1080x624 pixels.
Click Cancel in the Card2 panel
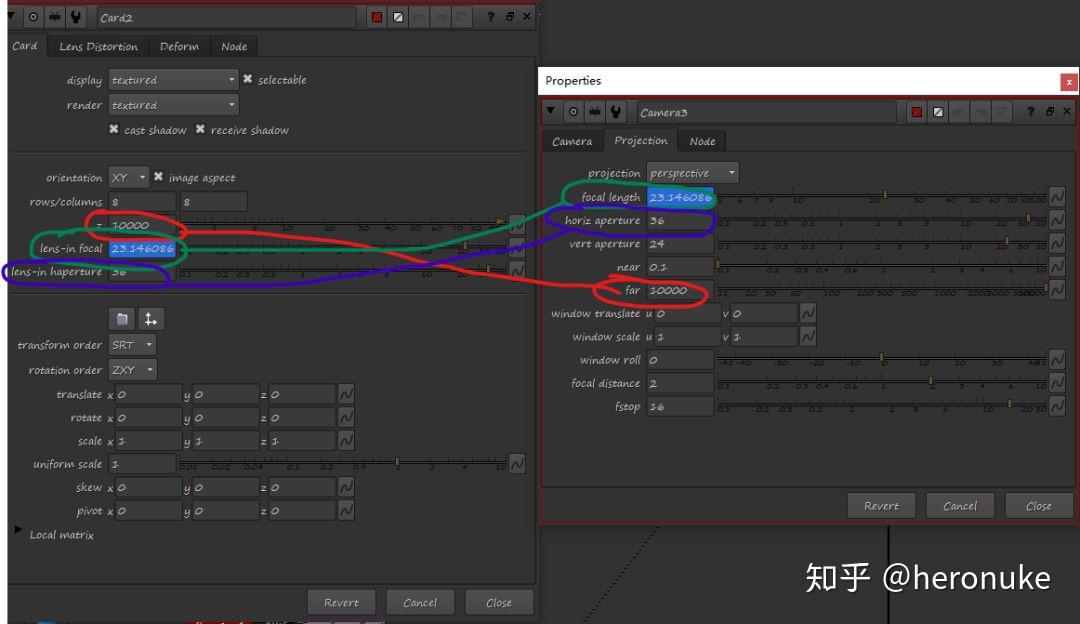click(420, 602)
